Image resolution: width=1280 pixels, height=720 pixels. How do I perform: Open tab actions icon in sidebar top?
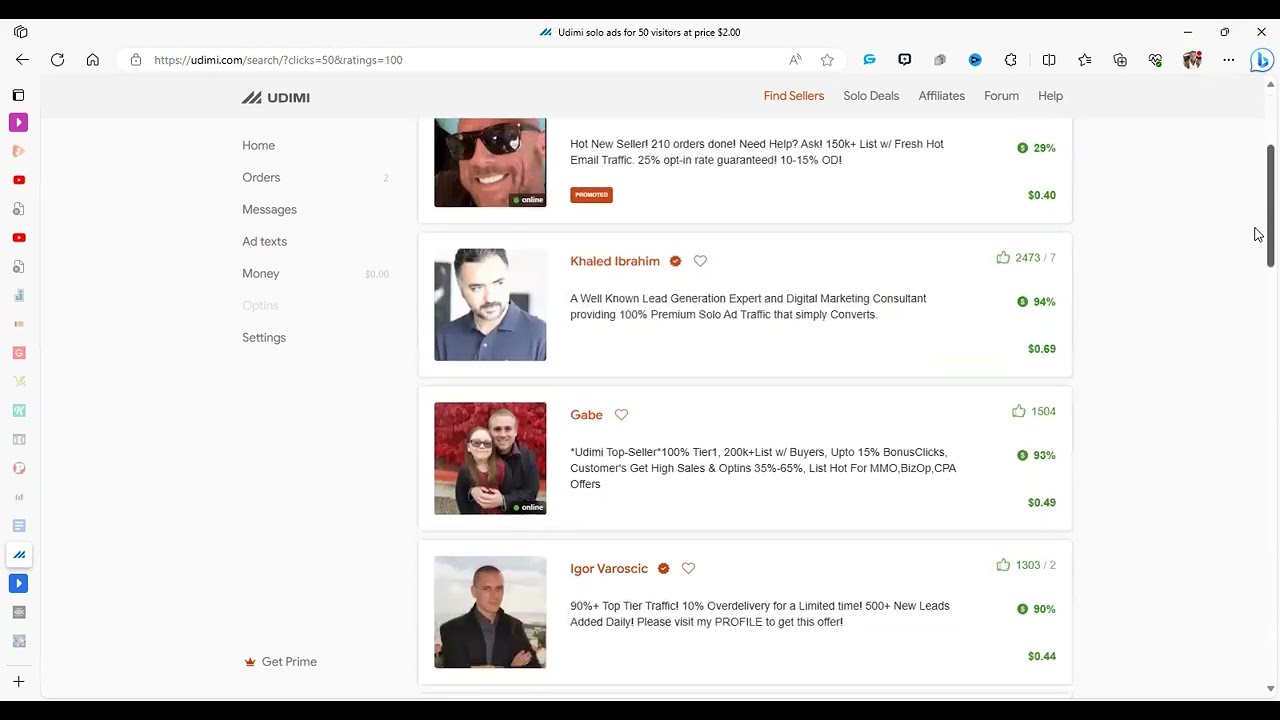tap(18, 95)
